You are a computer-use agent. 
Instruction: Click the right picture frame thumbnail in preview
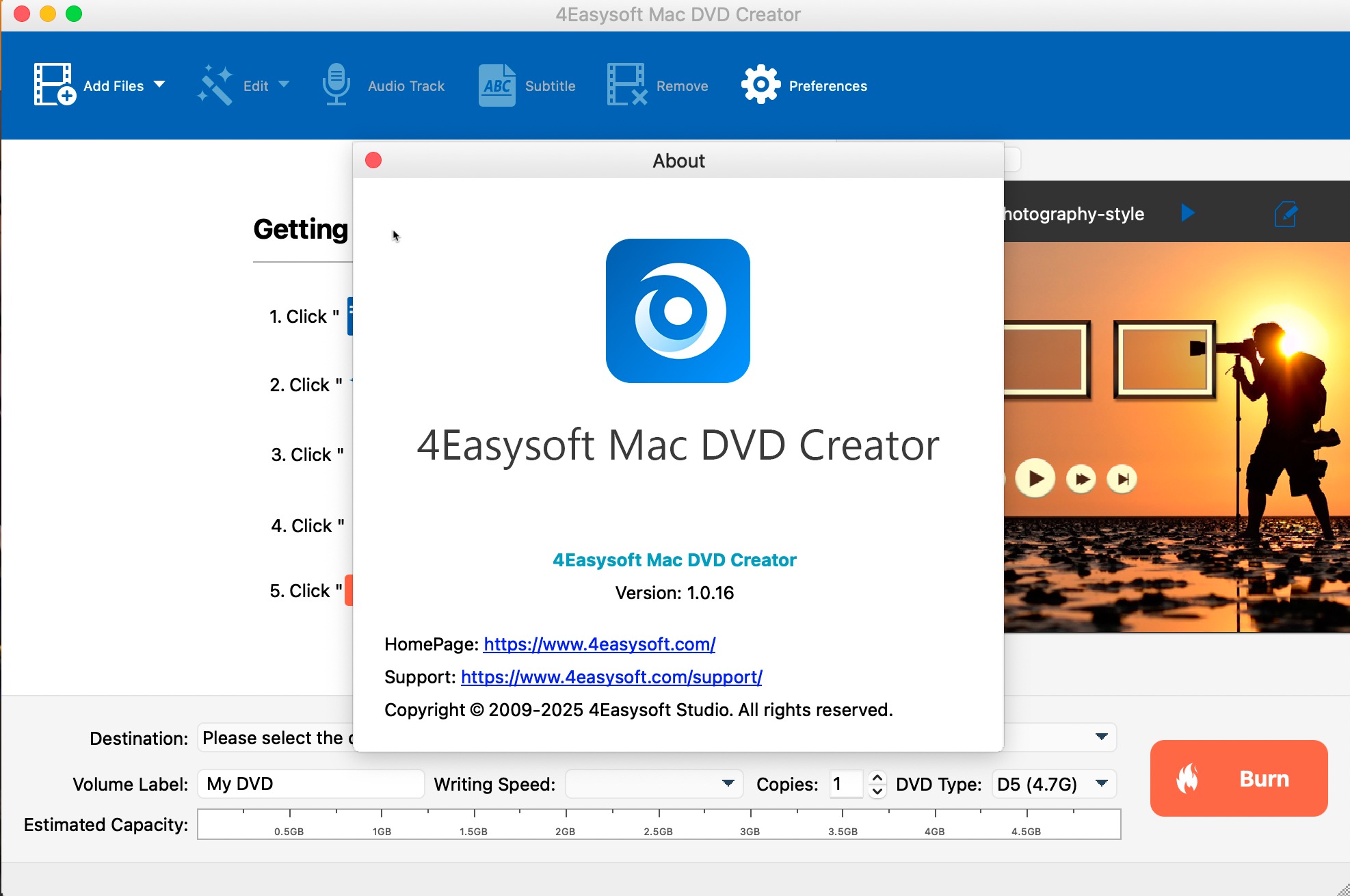click(1164, 360)
